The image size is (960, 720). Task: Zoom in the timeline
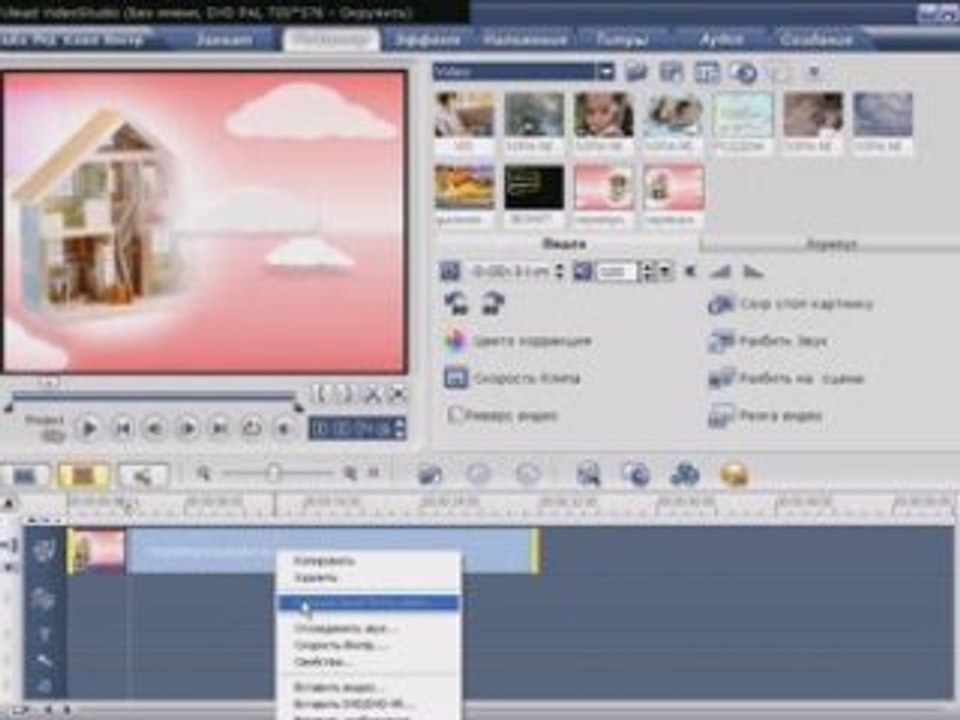350,473
